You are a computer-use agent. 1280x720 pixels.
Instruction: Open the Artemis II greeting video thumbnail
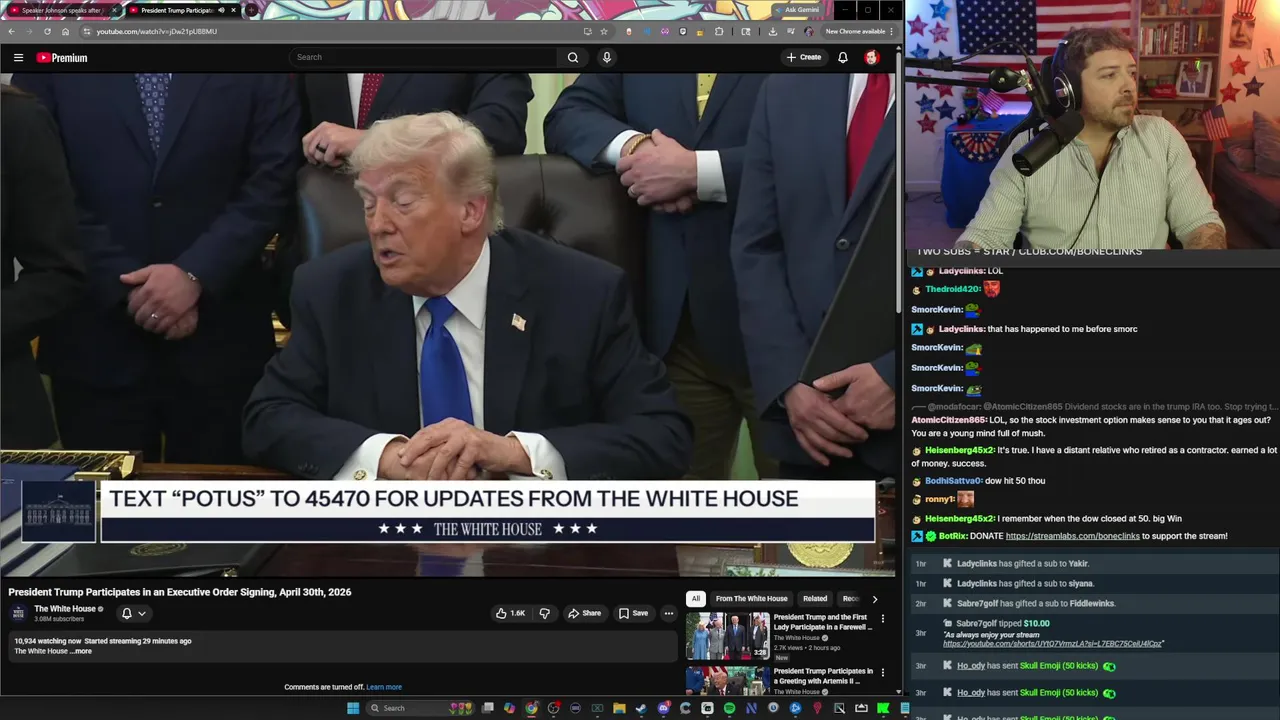[728, 681]
